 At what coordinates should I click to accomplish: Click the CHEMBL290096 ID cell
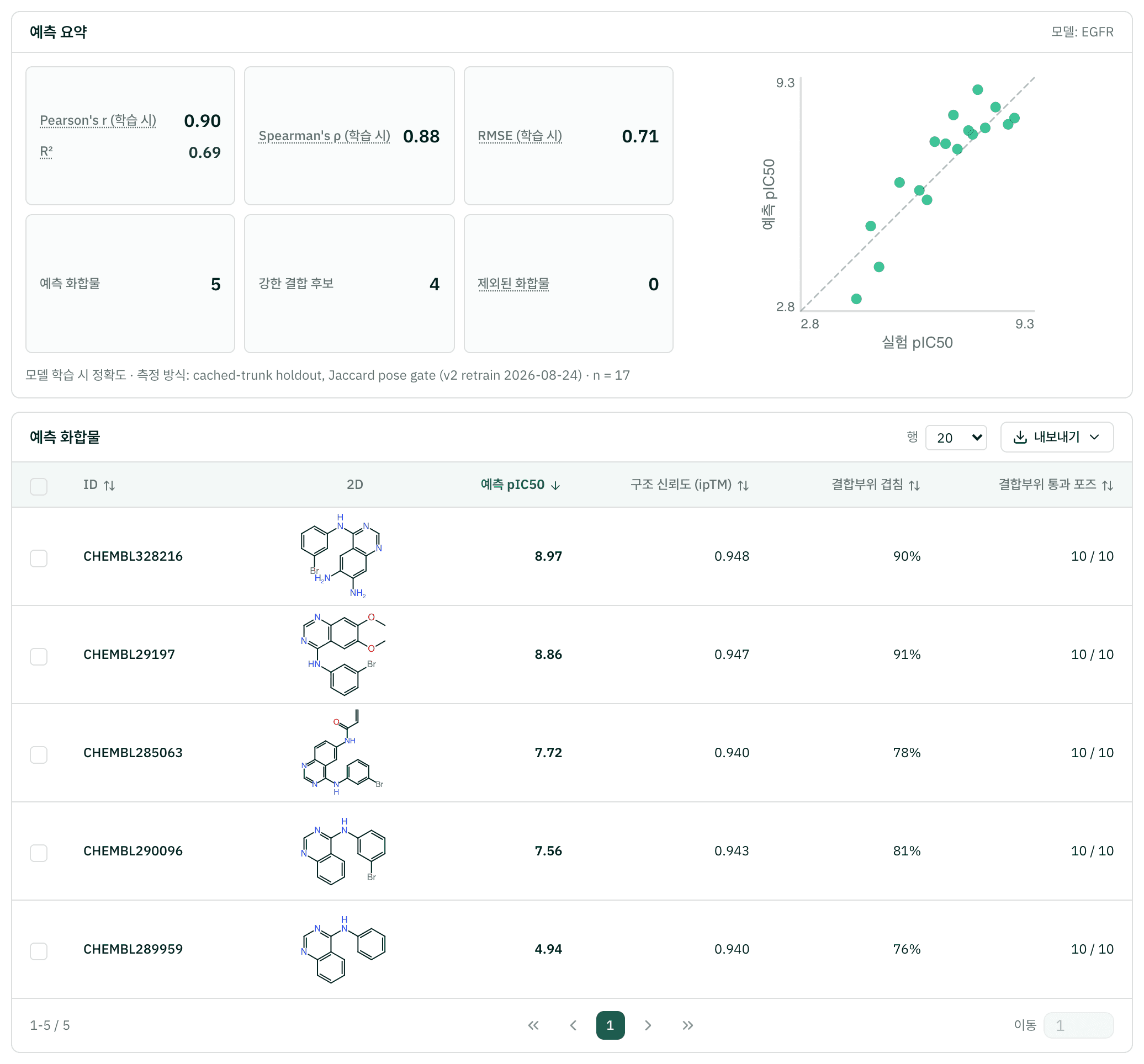click(133, 851)
